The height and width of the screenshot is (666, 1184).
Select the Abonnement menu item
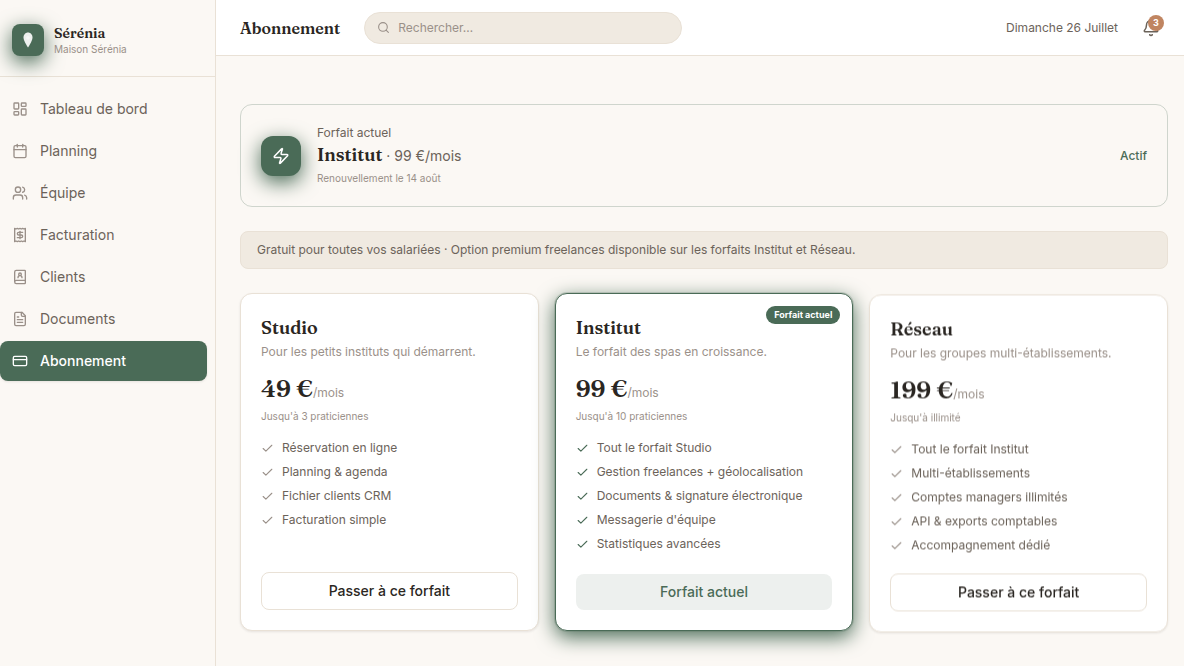[103, 361]
